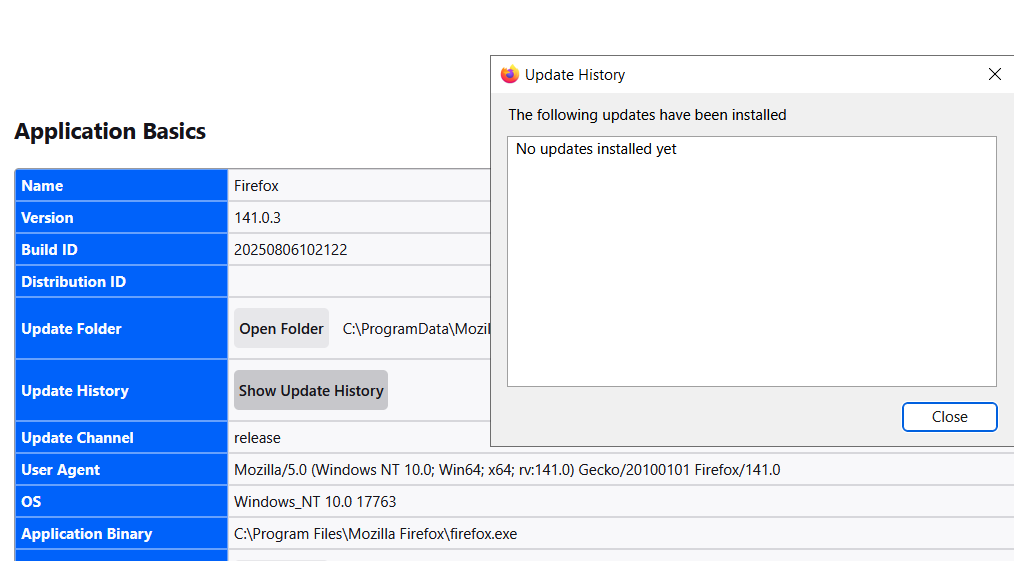Click the Firefox logo in the dialog title bar
The image size is (1014, 561).
pyautogui.click(x=510, y=75)
